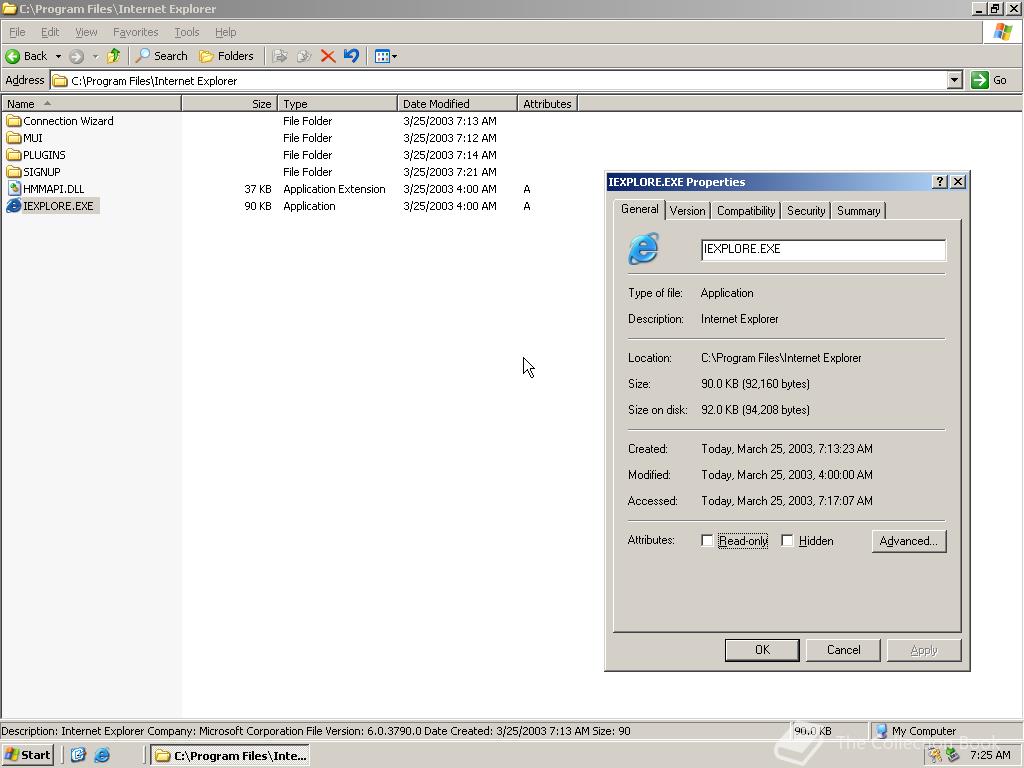Viewport: 1024px width, 768px height.
Task: Click the IEXPLORE.EXE filename field
Action: [x=823, y=249]
